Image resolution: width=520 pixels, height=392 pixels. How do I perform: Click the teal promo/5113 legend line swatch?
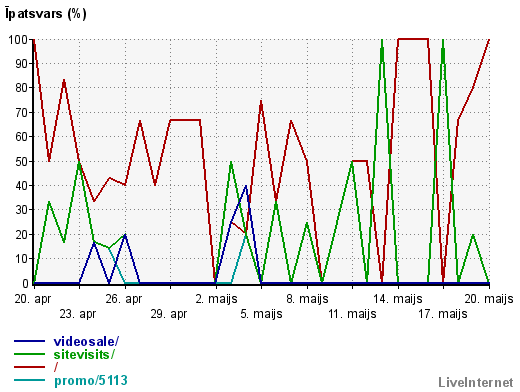(x=29, y=380)
